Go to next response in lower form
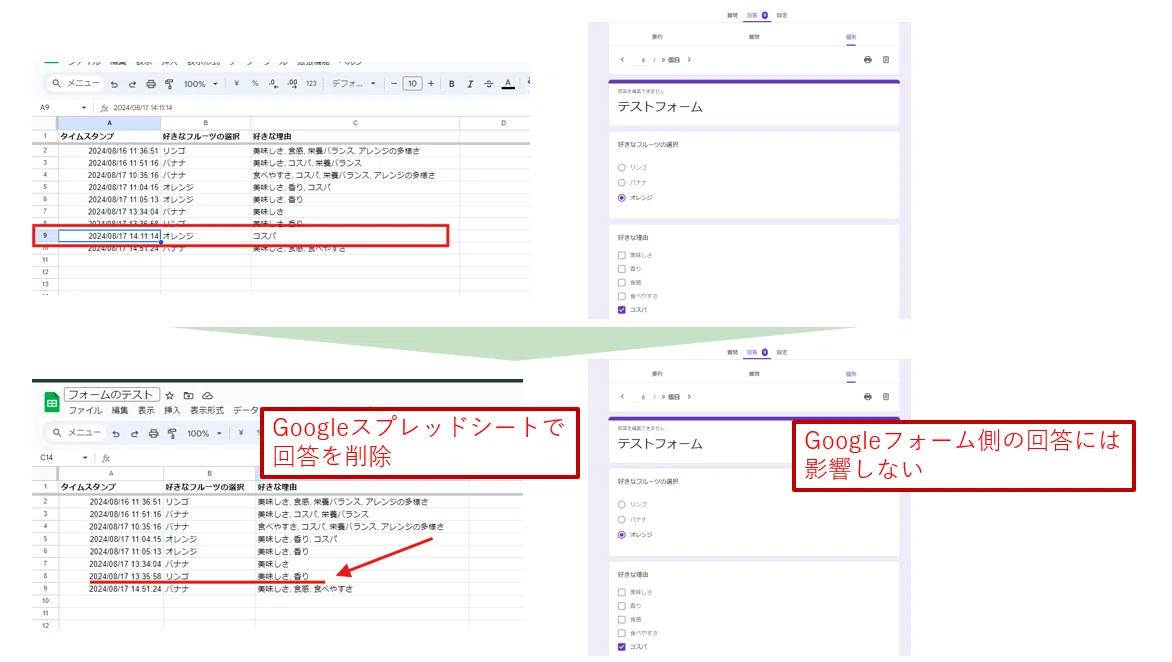Screen dimensions: 1172x662 [689, 397]
